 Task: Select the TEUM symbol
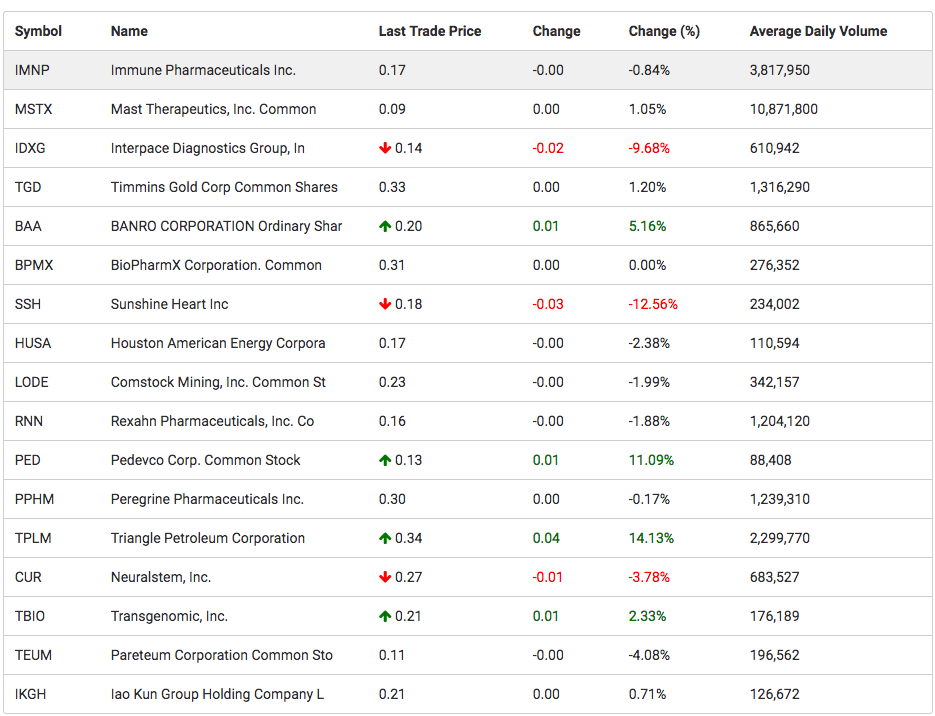[x=33, y=655]
